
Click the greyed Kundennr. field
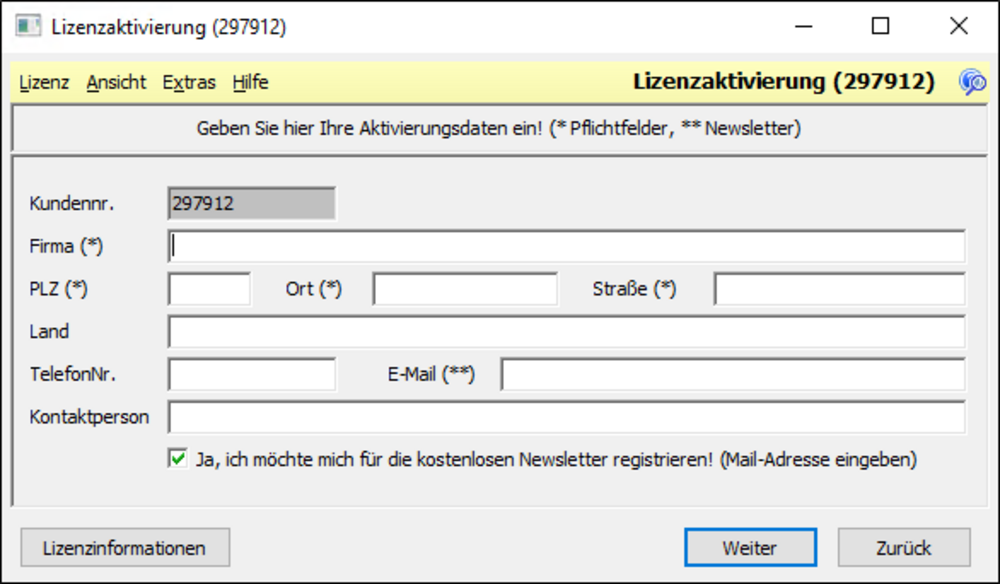[x=252, y=203]
